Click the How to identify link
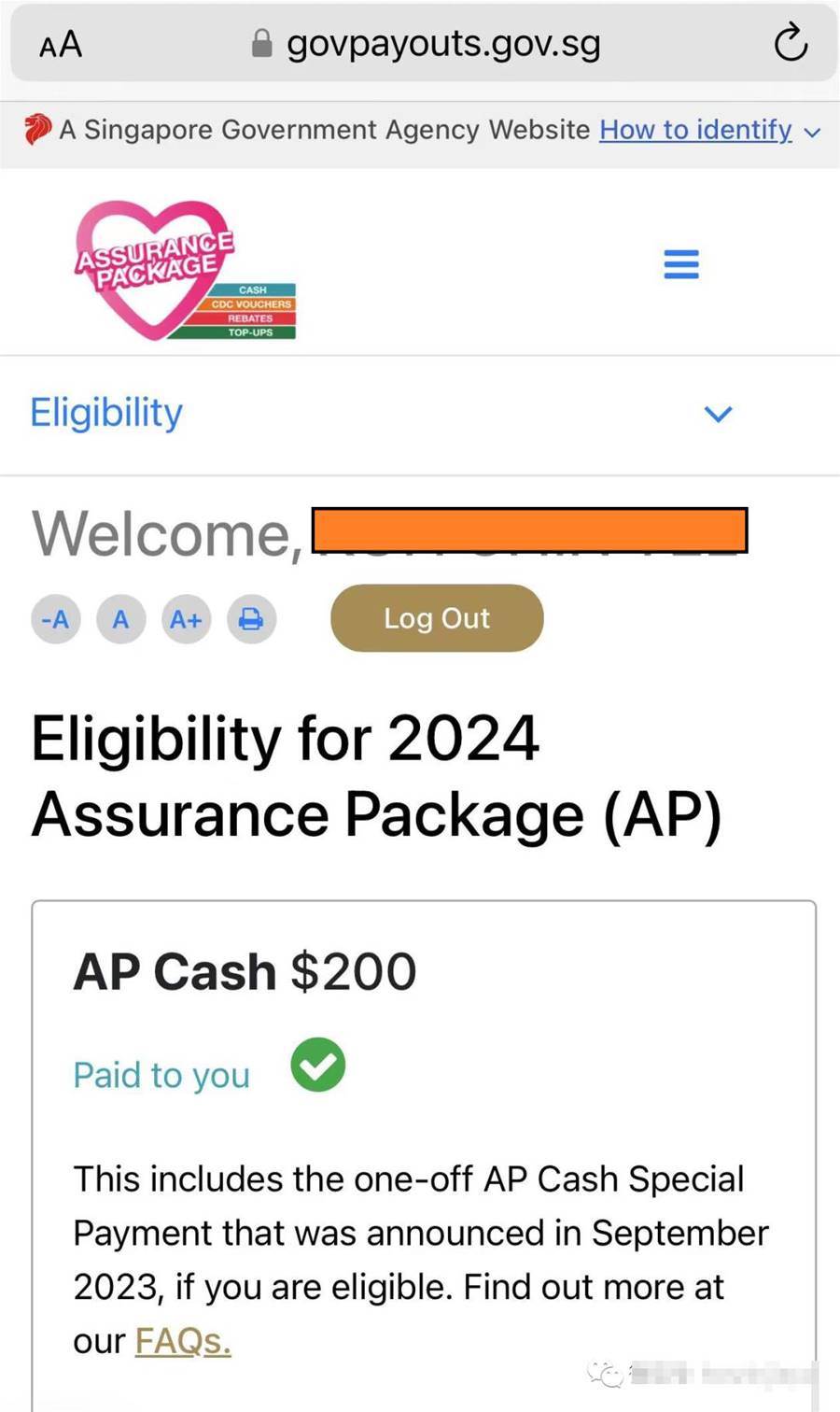 click(695, 130)
